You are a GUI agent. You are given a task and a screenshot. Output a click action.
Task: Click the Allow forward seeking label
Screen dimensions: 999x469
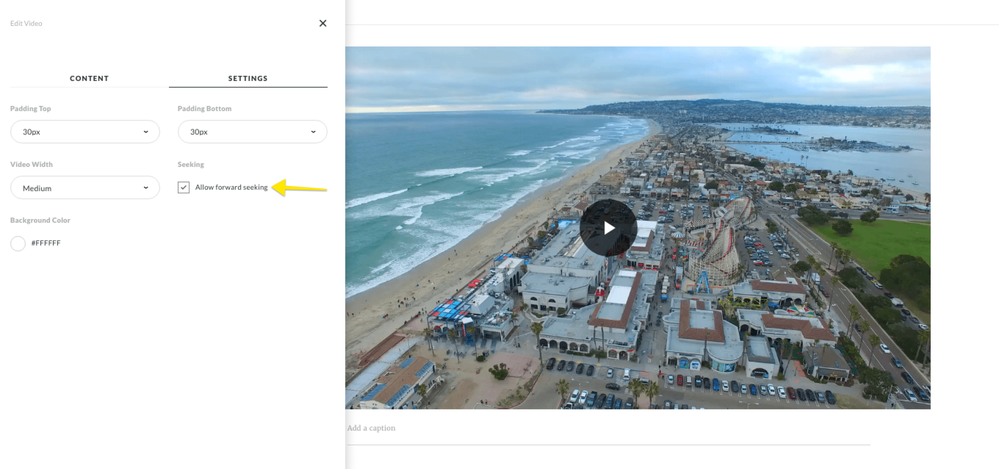pos(231,187)
